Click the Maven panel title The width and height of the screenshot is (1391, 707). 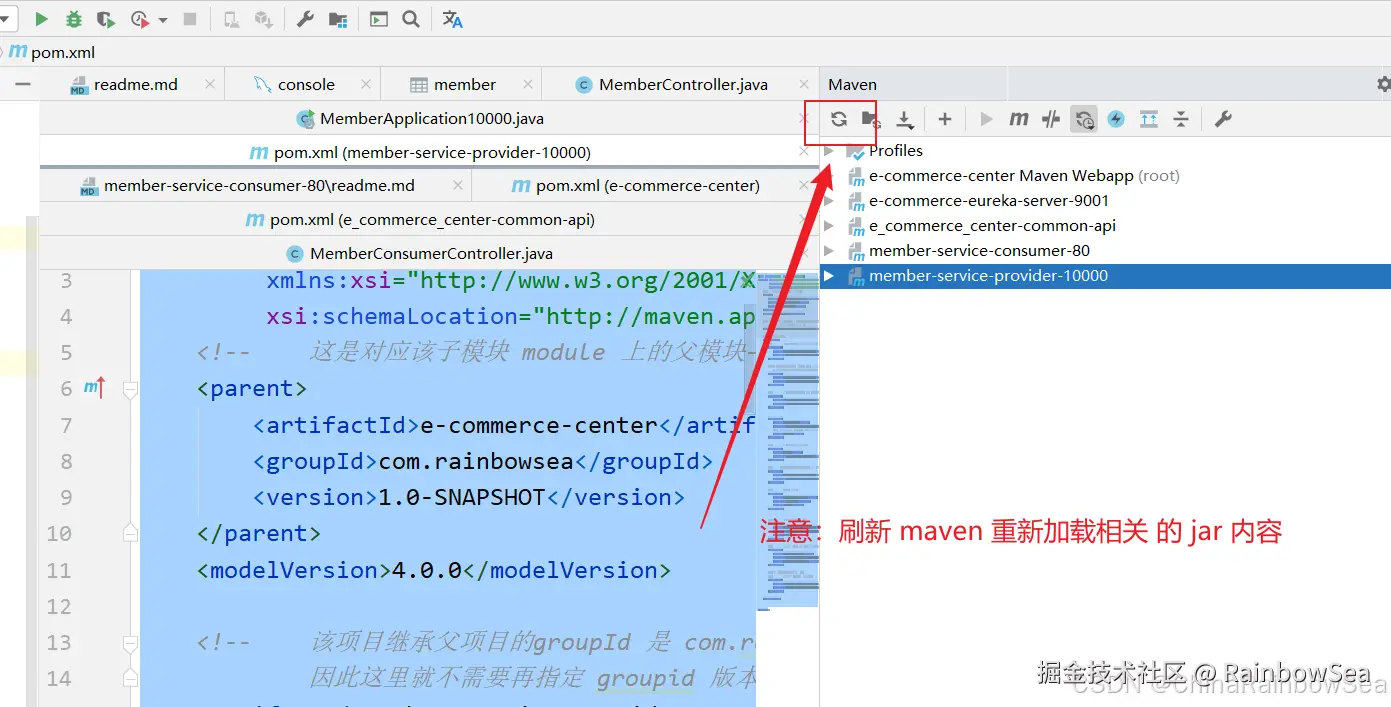click(x=852, y=84)
